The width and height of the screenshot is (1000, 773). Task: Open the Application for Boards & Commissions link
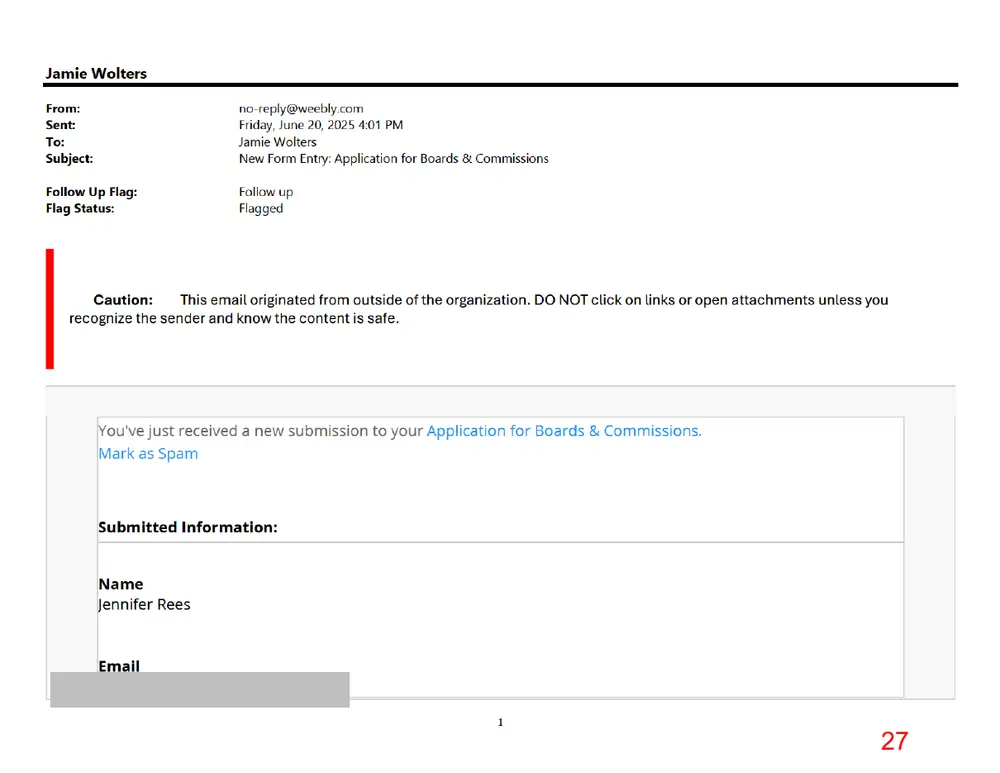pyautogui.click(x=564, y=431)
